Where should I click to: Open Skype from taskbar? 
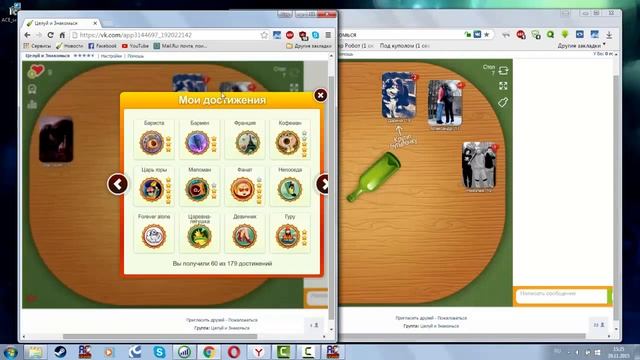[x=159, y=352]
